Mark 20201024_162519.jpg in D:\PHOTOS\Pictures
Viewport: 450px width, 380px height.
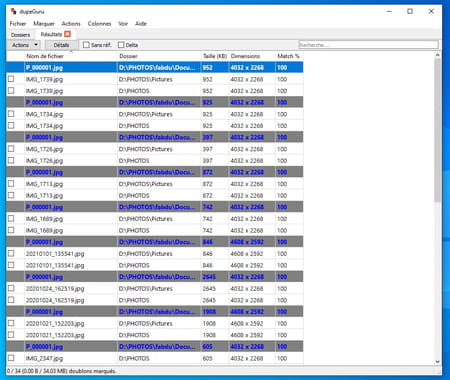(x=11, y=288)
